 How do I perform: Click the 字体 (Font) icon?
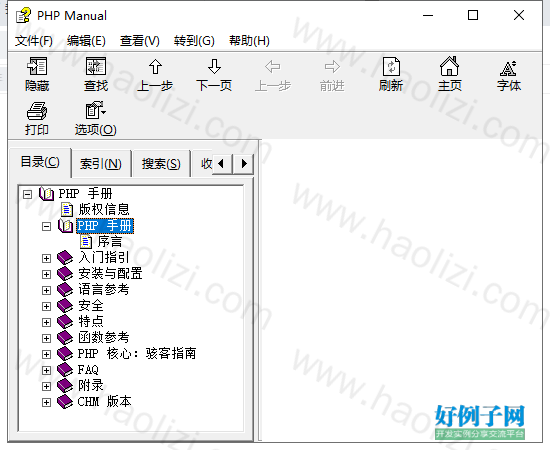508,68
